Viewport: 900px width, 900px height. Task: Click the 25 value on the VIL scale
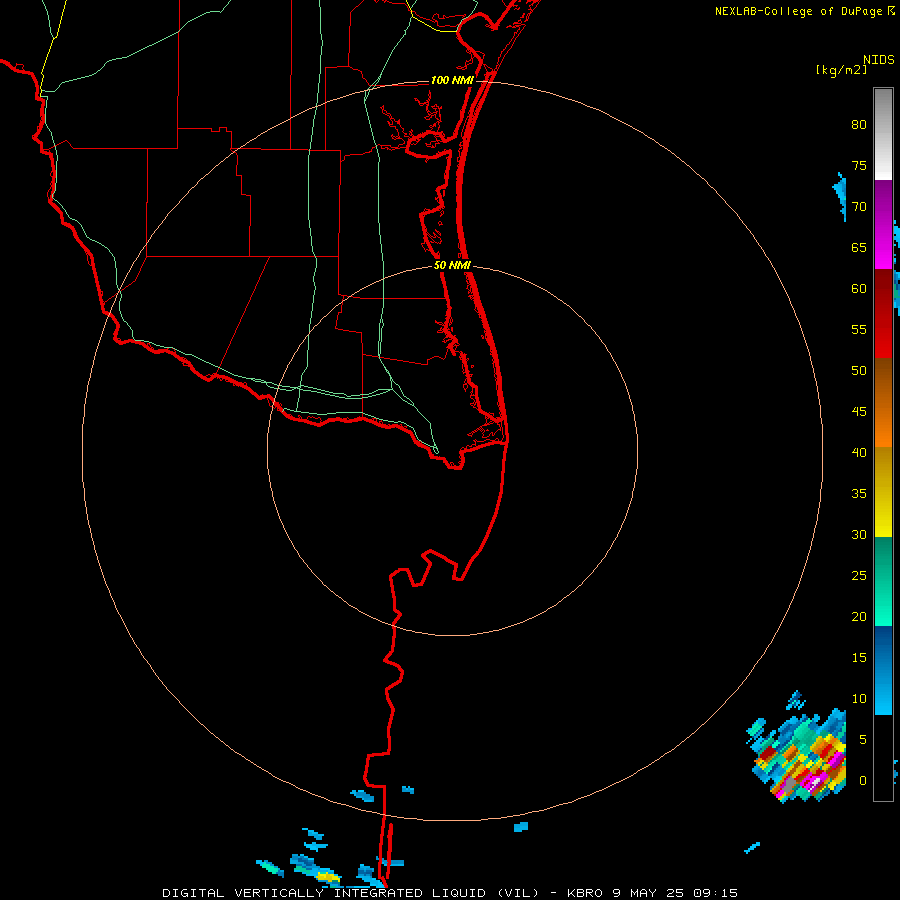[859, 576]
